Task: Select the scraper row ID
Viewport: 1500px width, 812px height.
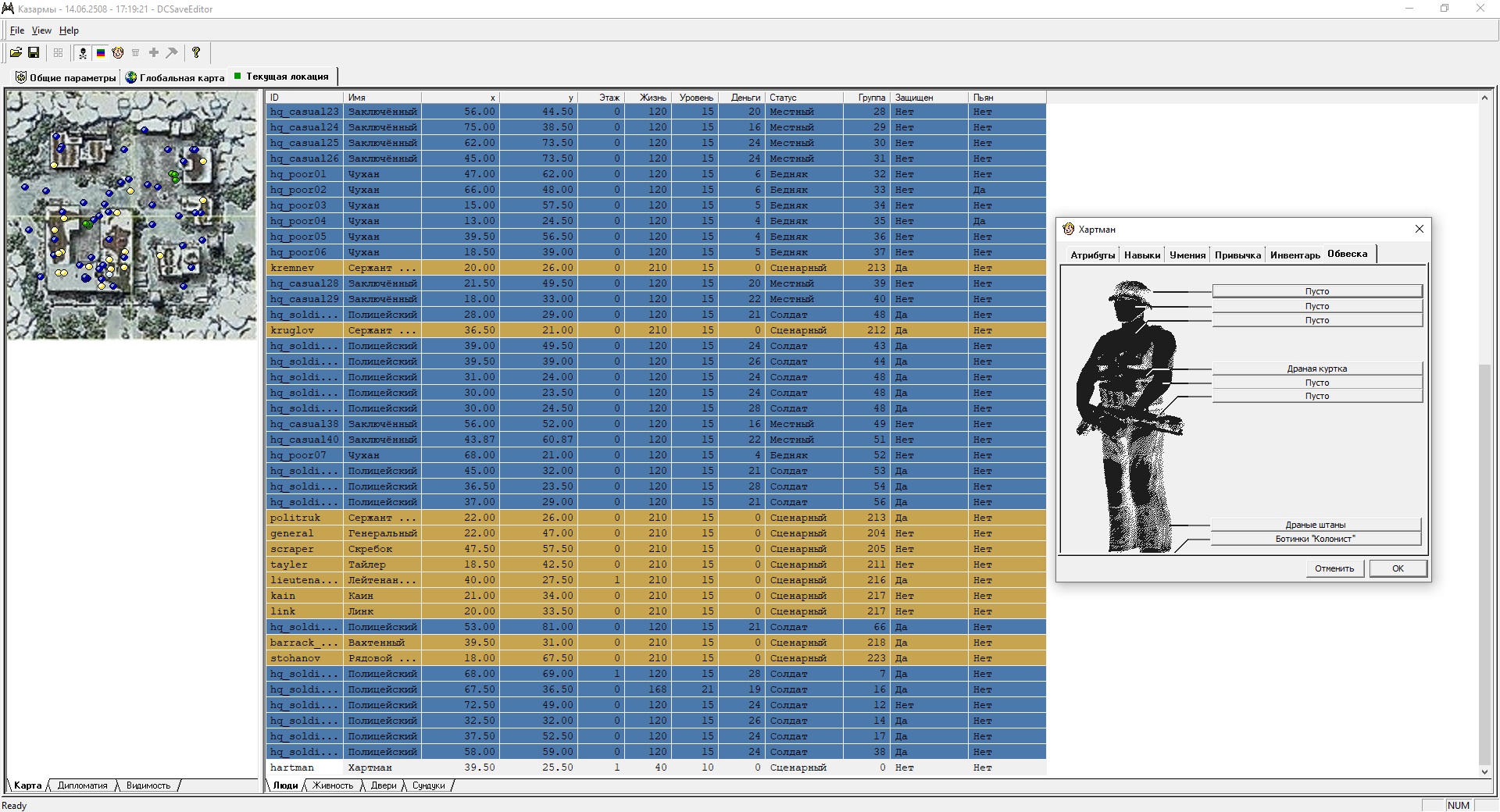Action: pyautogui.click(x=305, y=549)
